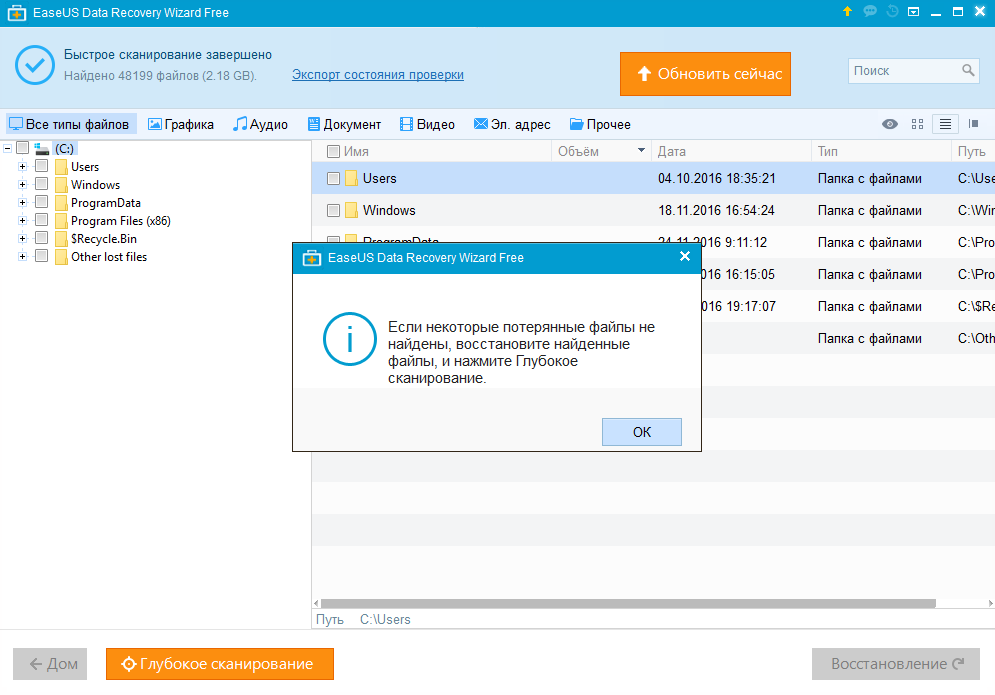Viewport: 995px width, 695px height.
Task: Open the Видео file type filter
Action: tap(427, 125)
